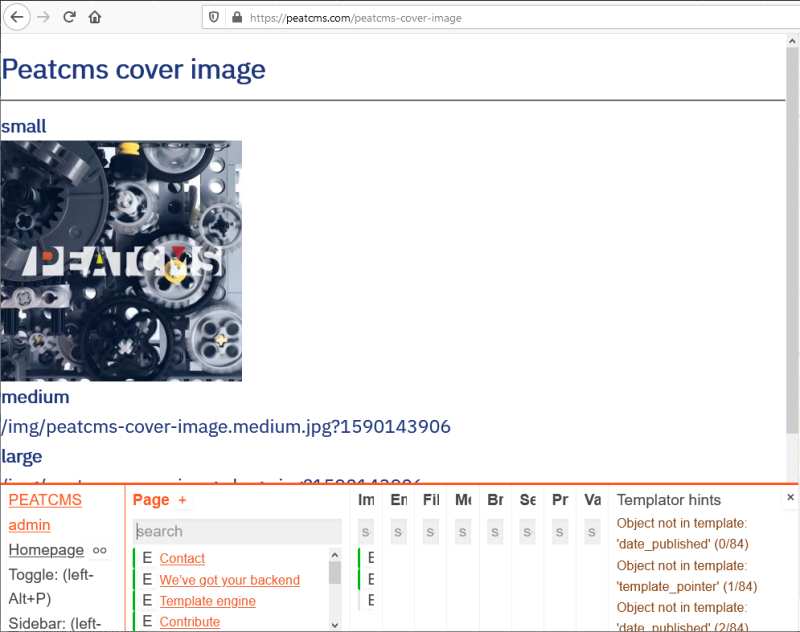The height and width of the screenshot is (632, 800).
Task: Click the Page list scrollbar thumb
Action: 335,573
